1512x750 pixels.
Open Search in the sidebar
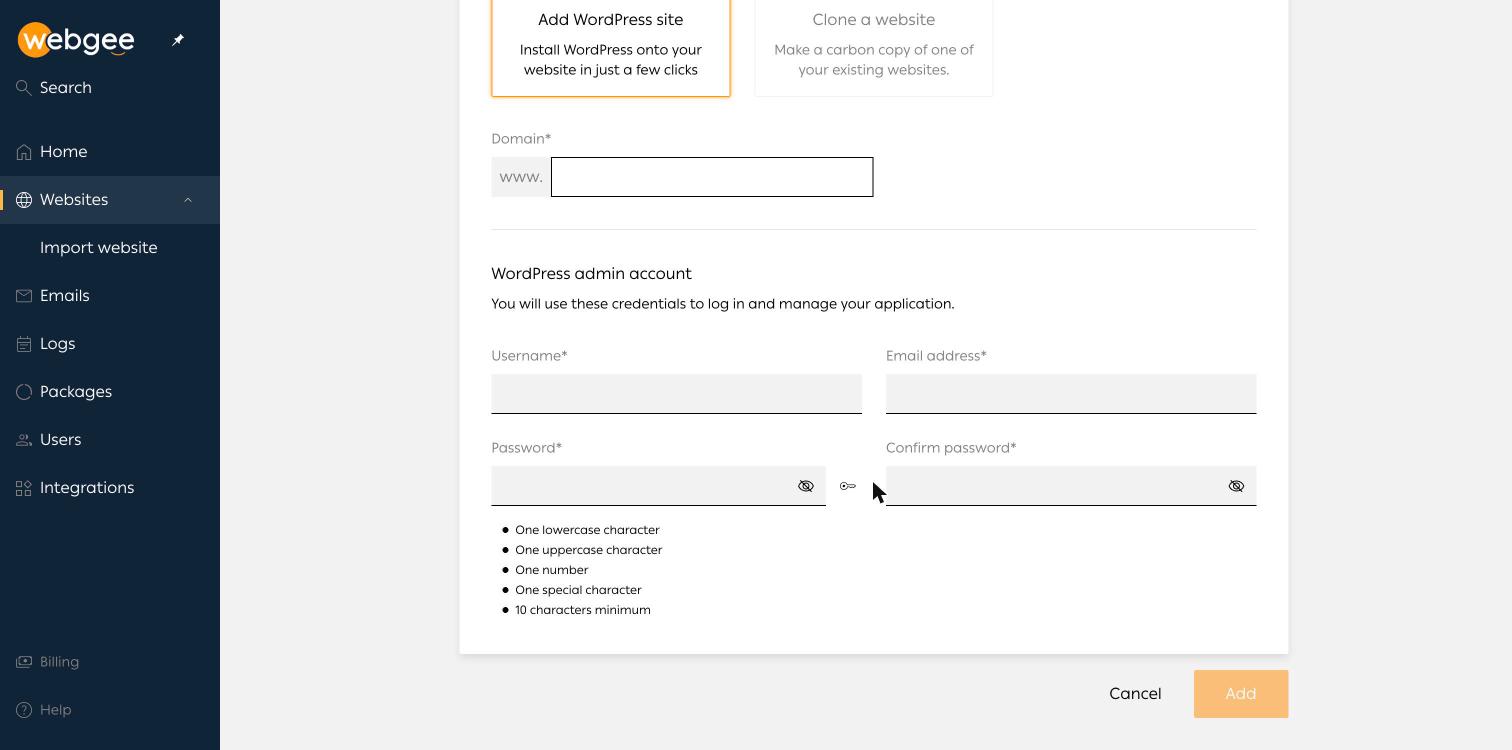[x=110, y=88]
